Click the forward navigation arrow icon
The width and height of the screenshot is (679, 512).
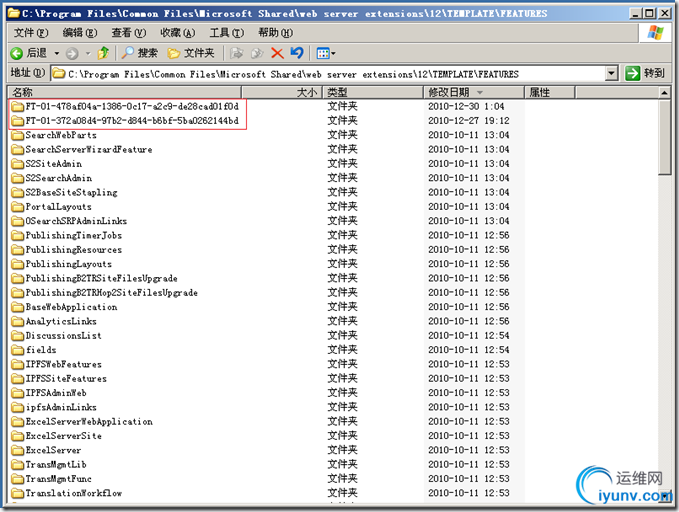pyautogui.click(x=72, y=53)
